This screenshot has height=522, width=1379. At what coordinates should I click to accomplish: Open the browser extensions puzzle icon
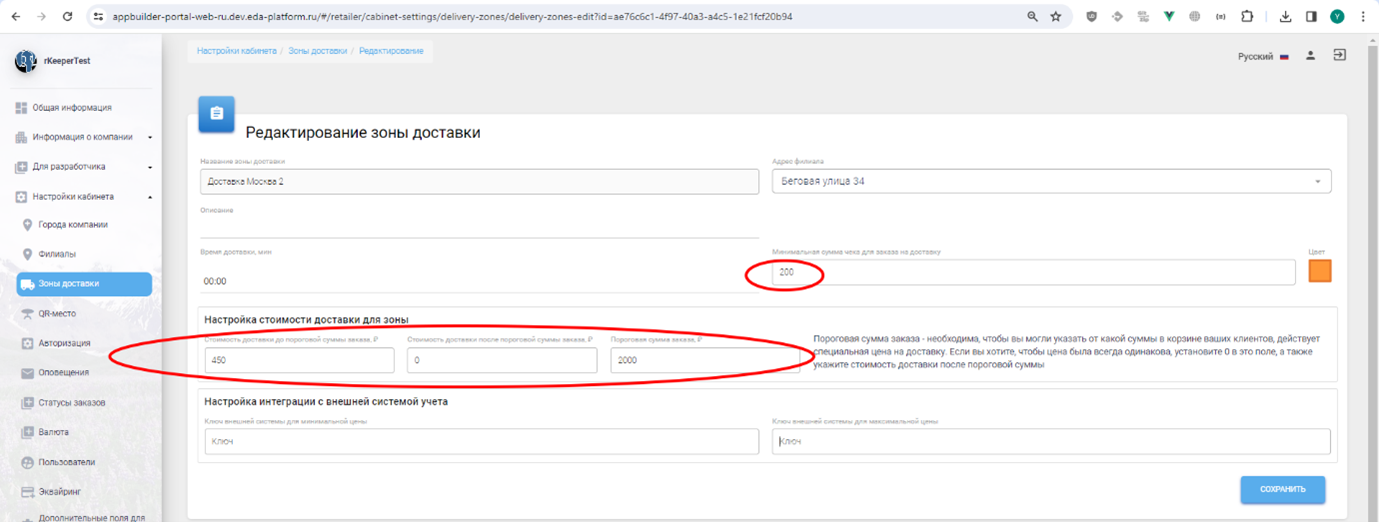coord(1247,17)
